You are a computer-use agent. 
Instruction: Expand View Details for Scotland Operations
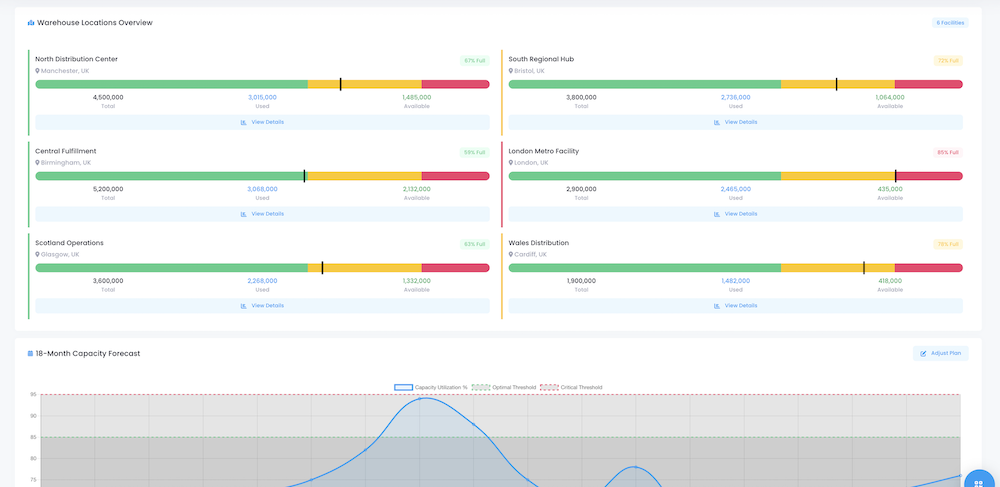262,306
